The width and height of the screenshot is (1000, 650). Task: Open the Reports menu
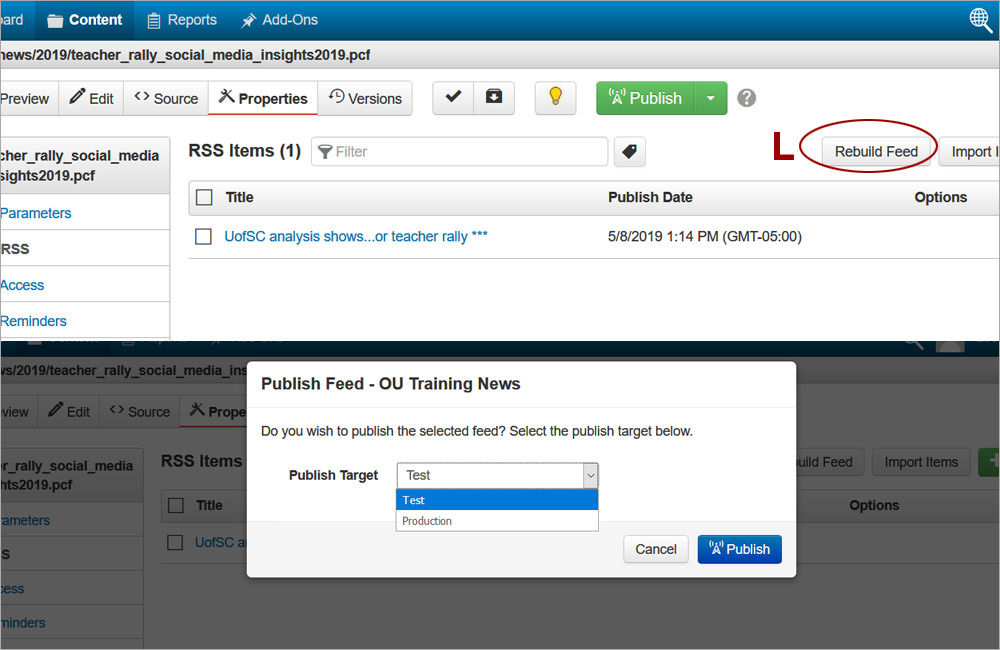[x=182, y=20]
